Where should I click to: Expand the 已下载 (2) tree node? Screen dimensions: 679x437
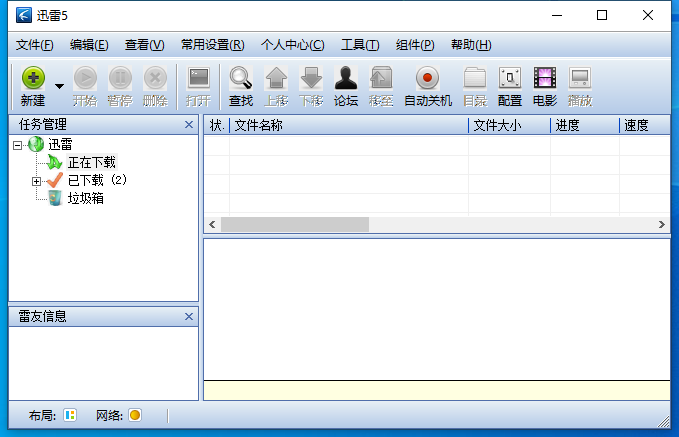(36, 181)
